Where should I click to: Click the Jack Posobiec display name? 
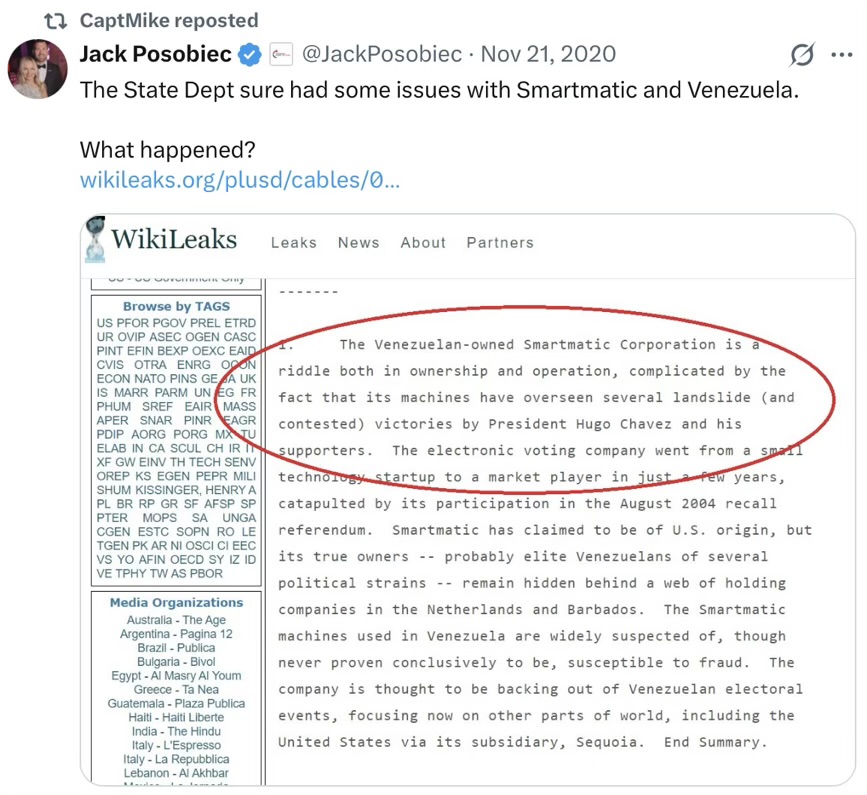155,54
